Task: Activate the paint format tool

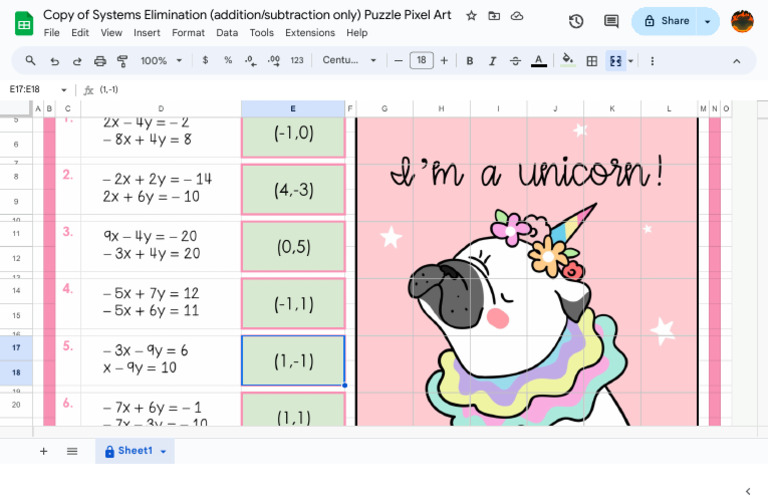Action: [122, 61]
